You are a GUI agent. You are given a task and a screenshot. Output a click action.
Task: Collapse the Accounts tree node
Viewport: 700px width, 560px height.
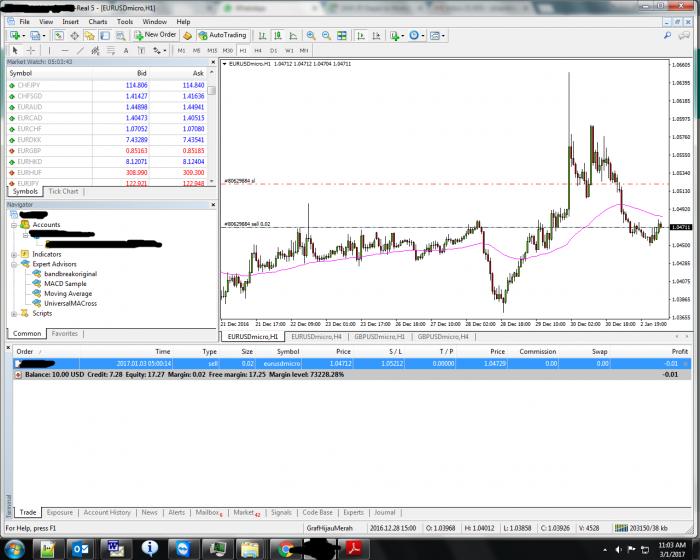pyautogui.click(x=14, y=225)
